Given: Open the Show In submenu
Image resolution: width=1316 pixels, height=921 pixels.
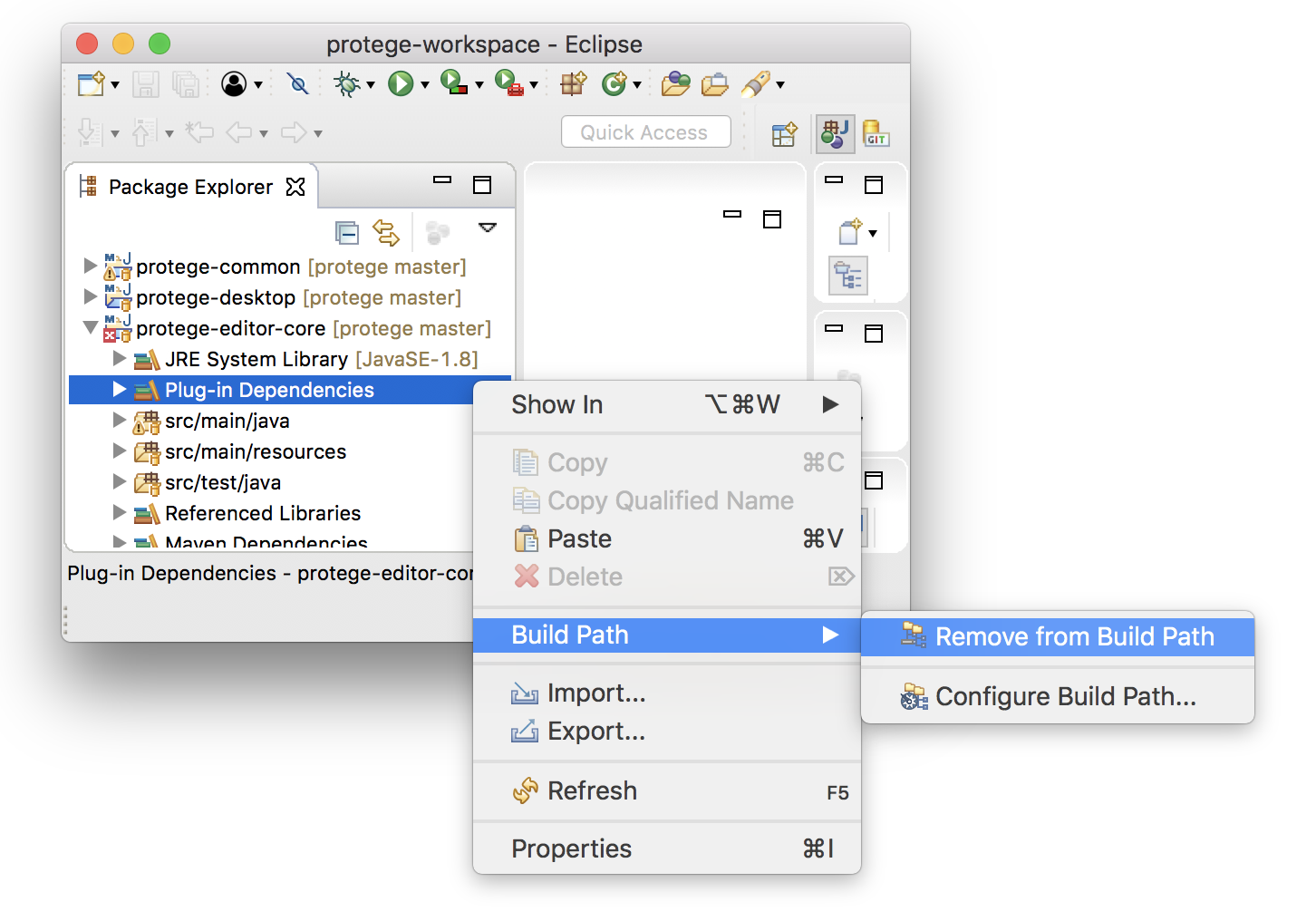Looking at the screenshot, I should (667, 405).
